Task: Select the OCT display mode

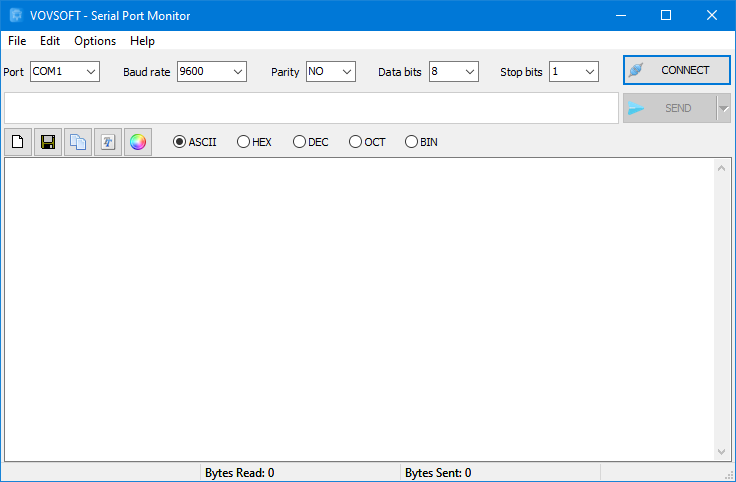Action: tap(367, 142)
